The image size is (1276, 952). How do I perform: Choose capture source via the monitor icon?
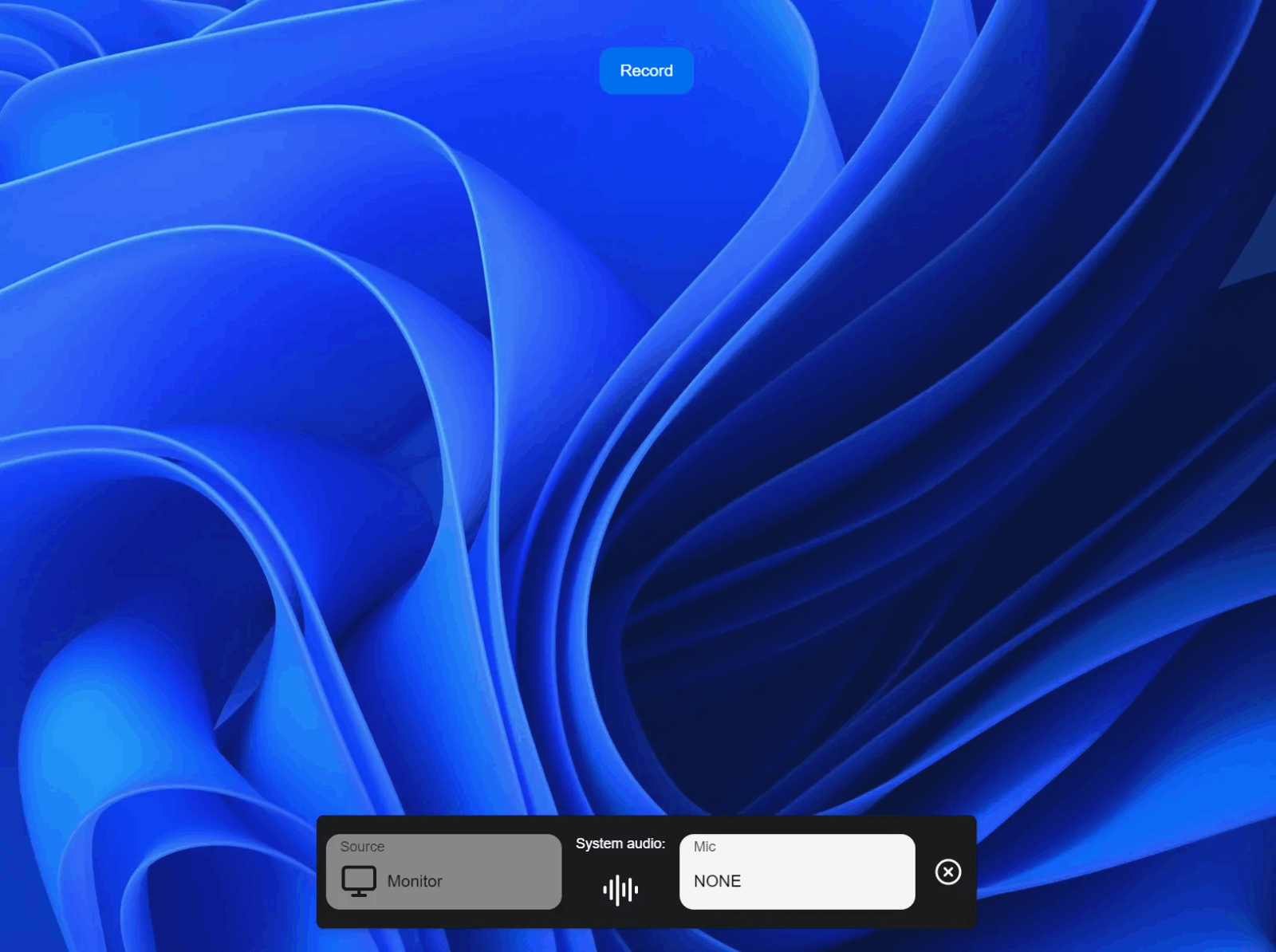[x=359, y=881]
